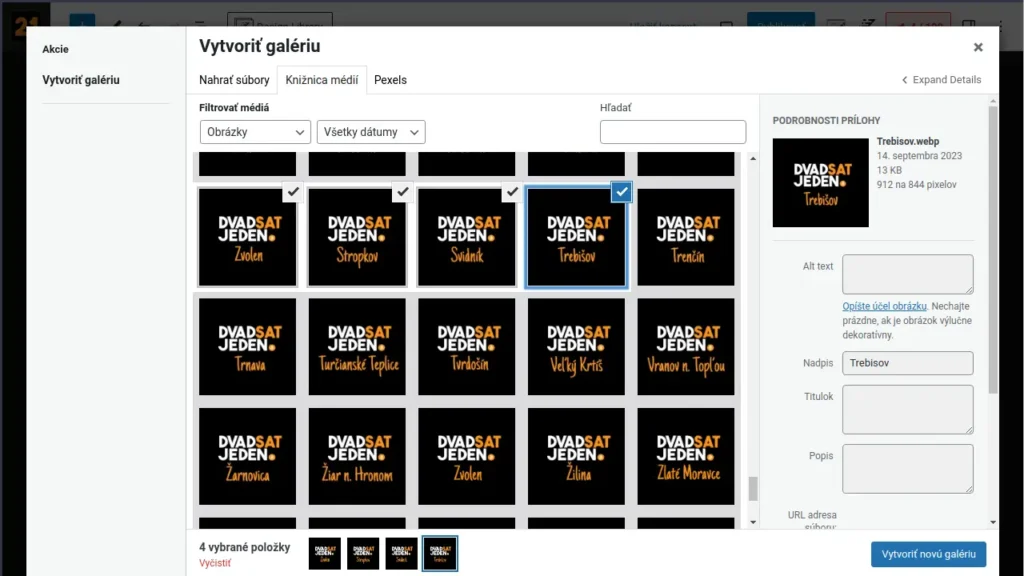Click the Trebisov.webp file name
This screenshot has height=576, width=1024.
908,141
